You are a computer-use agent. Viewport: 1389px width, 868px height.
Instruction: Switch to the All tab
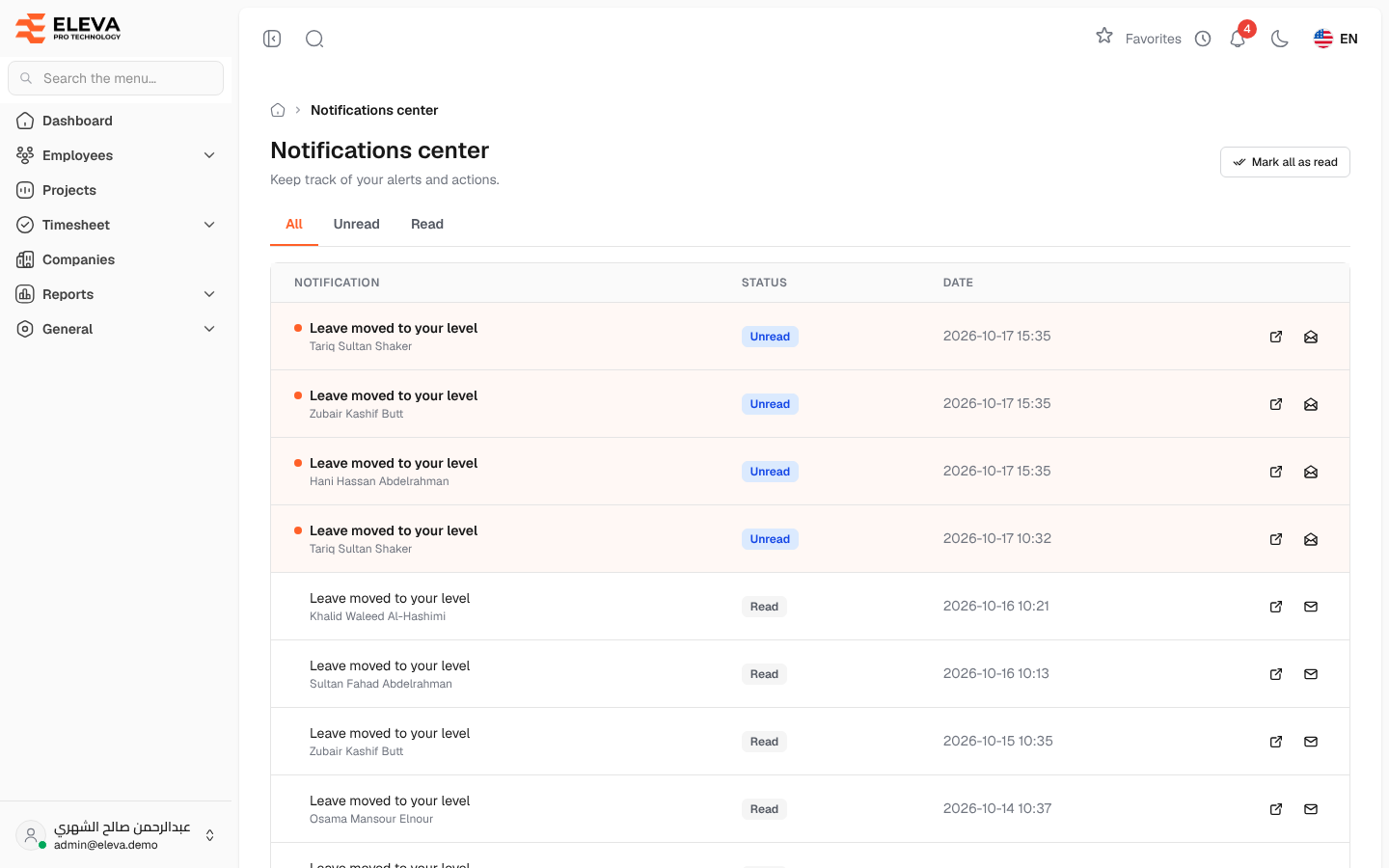(294, 224)
